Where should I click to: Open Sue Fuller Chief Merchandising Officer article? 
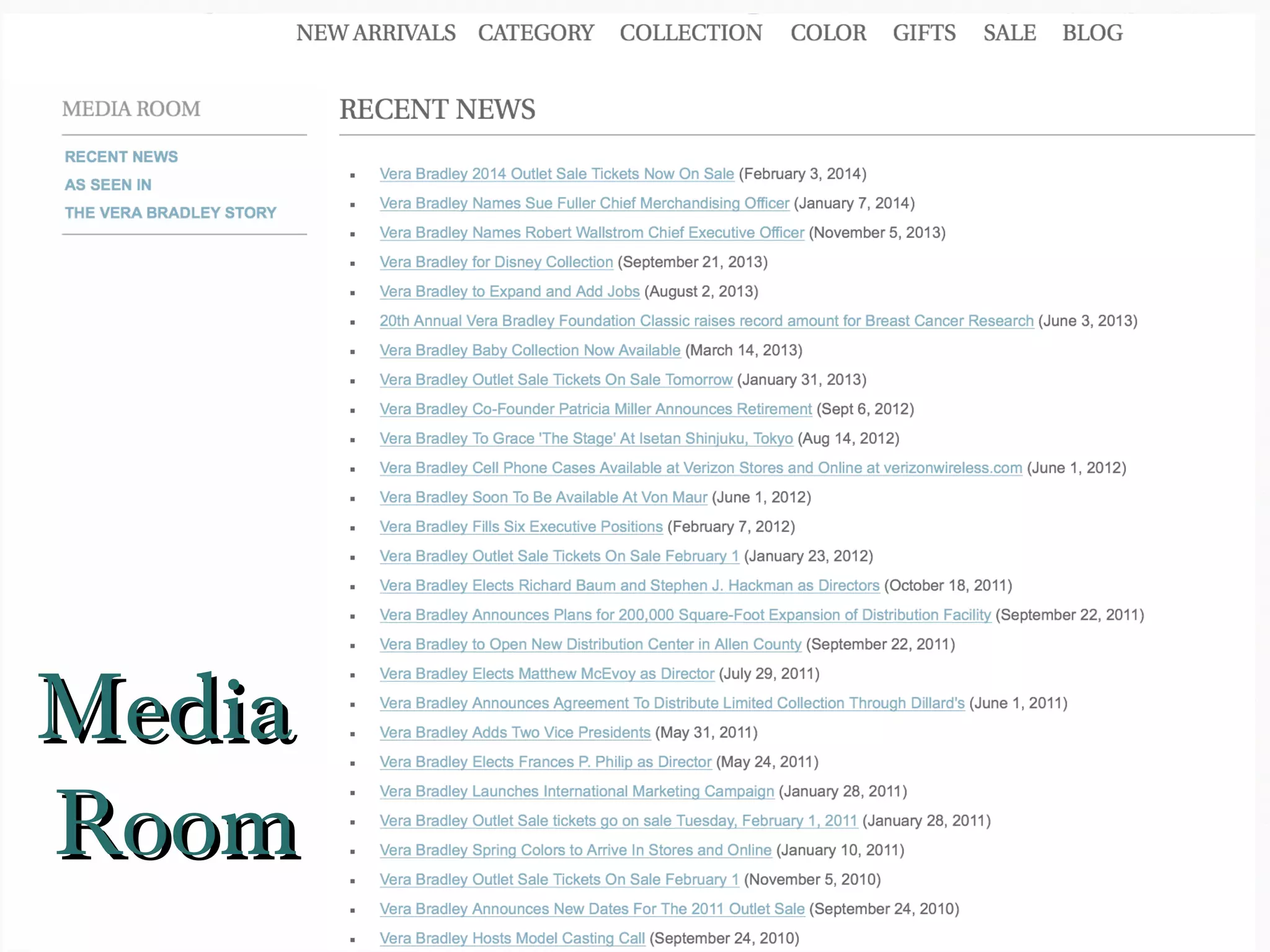(584, 203)
